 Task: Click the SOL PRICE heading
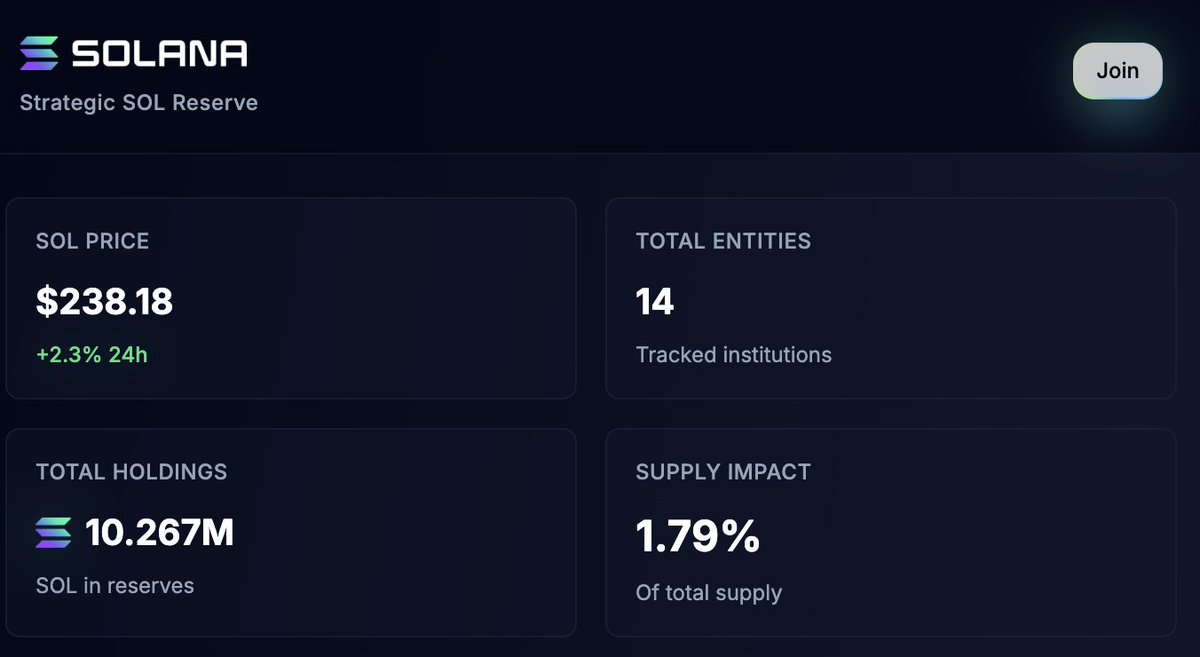pyautogui.click(x=92, y=241)
